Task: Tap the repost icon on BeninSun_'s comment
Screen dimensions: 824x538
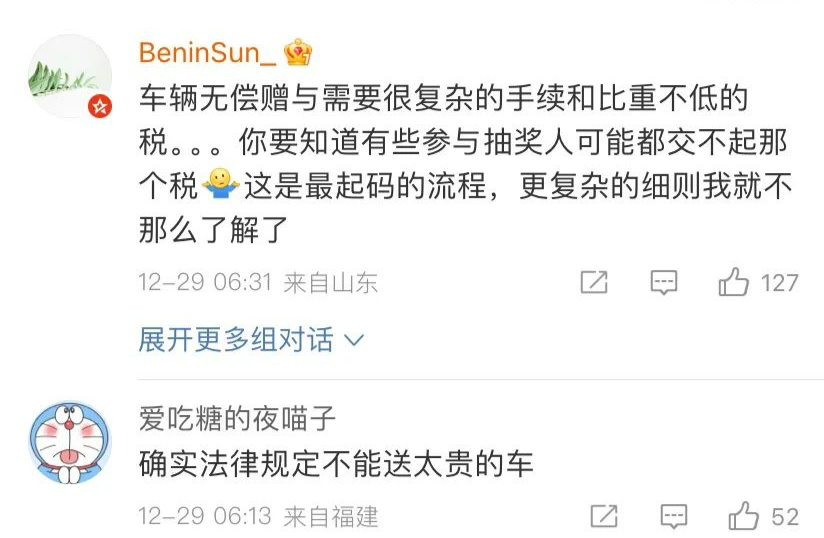Action: 594,283
